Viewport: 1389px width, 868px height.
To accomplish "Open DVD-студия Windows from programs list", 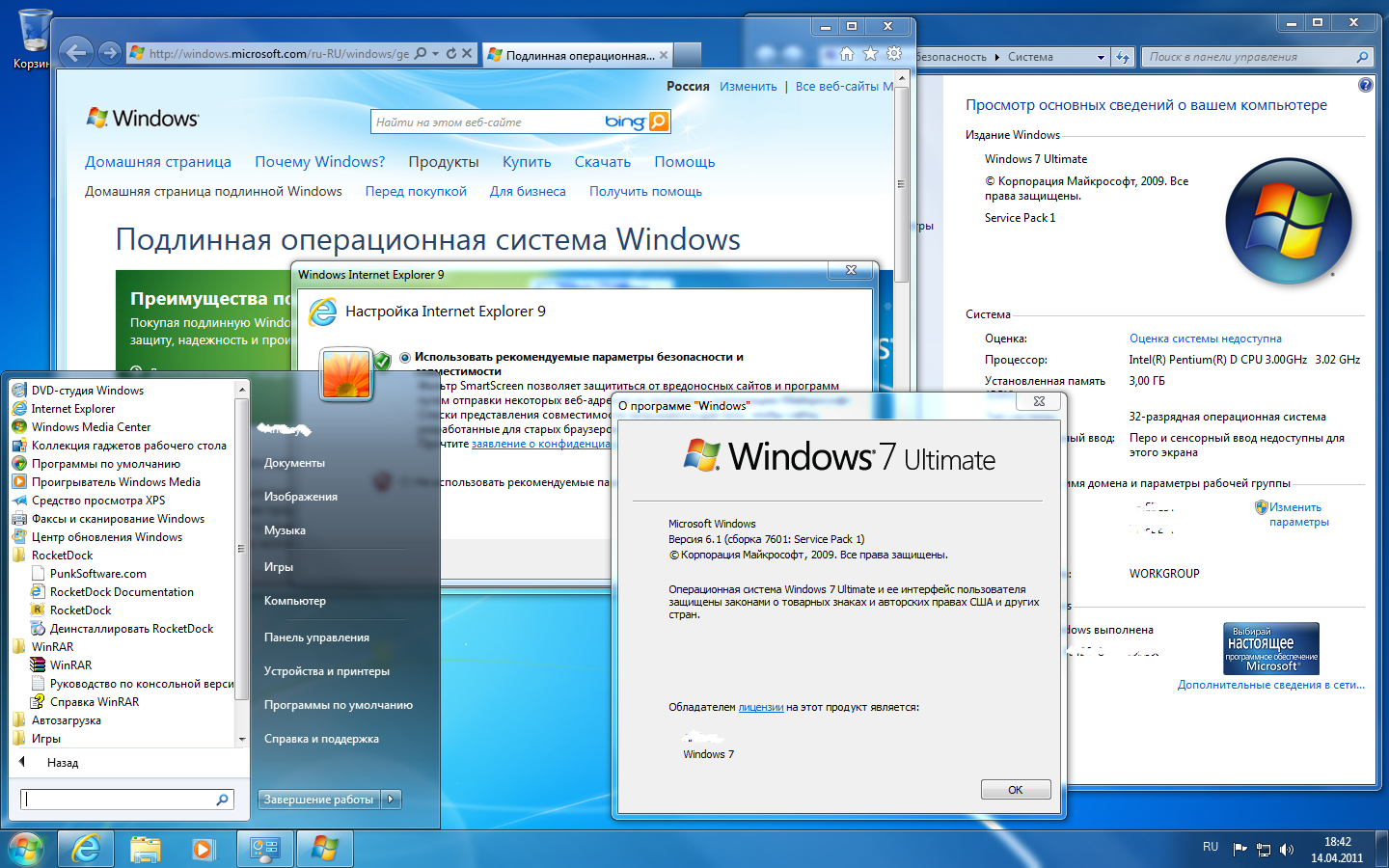I will (x=87, y=391).
